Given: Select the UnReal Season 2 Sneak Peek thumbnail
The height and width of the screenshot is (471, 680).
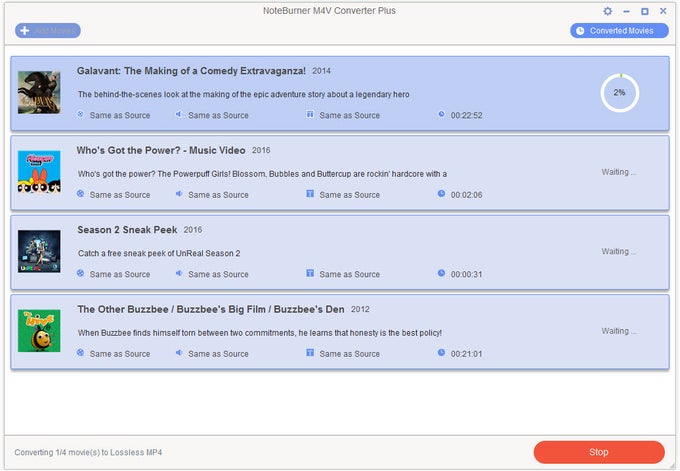Looking at the screenshot, I should click(39, 251).
